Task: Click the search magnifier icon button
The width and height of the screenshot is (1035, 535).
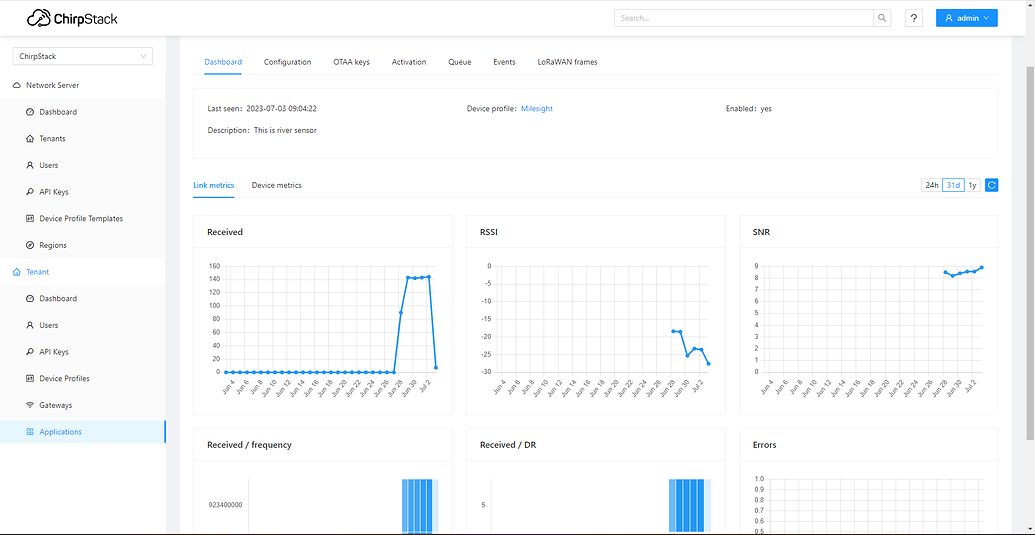Action: (882, 18)
